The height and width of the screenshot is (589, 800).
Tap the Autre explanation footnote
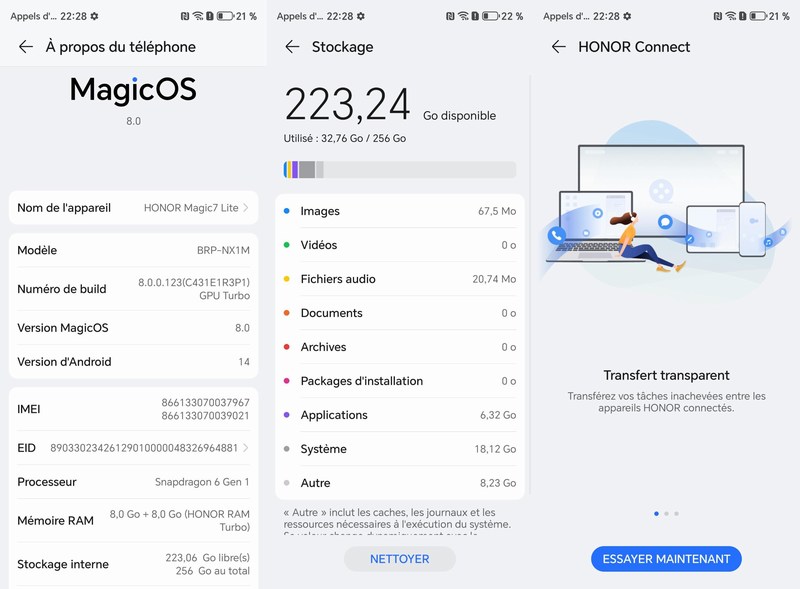(397, 522)
